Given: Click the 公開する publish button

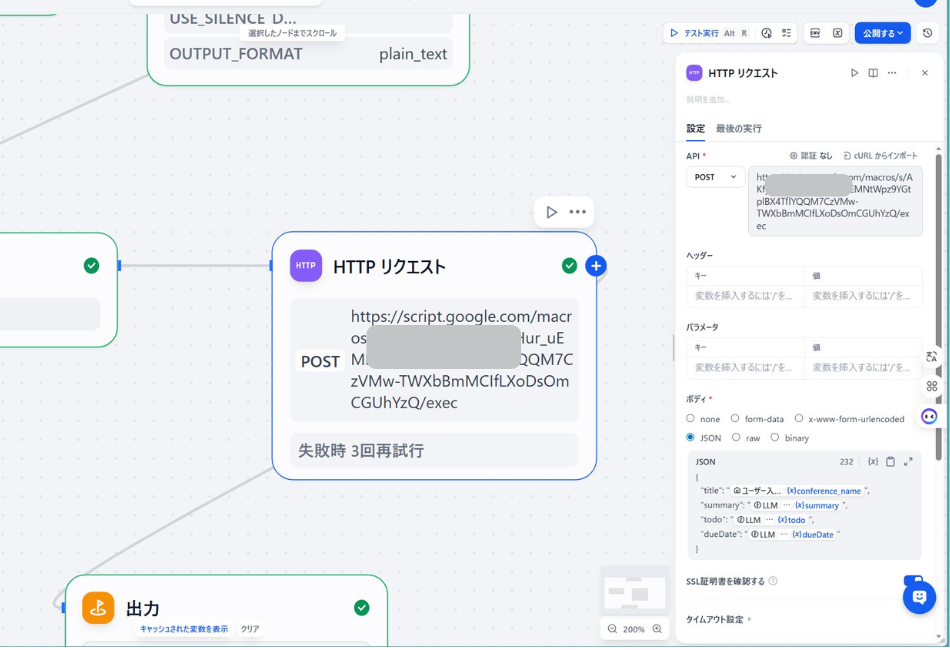Looking at the screenshot, I should [880, 33].
